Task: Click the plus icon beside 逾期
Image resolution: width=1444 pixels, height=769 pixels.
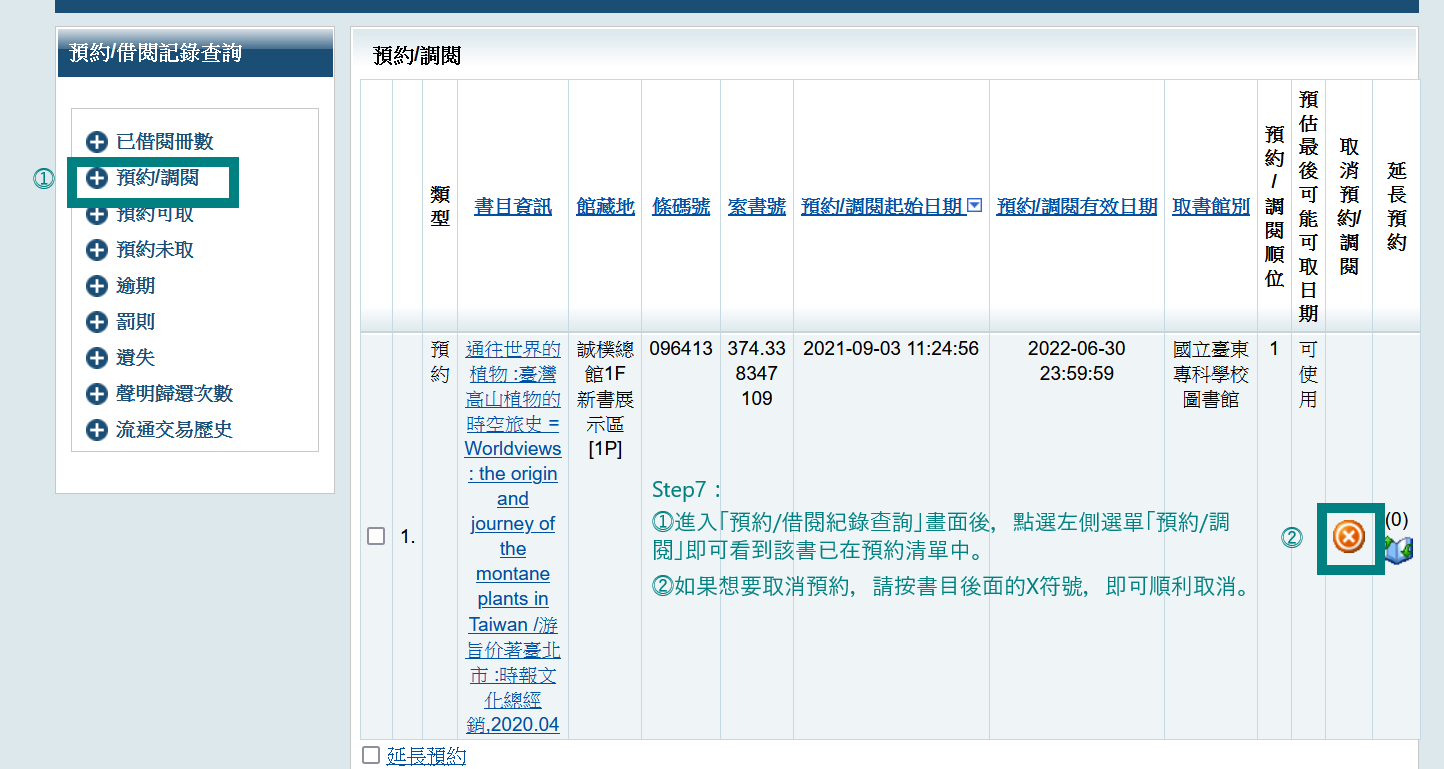Action: tap(97, 286)
